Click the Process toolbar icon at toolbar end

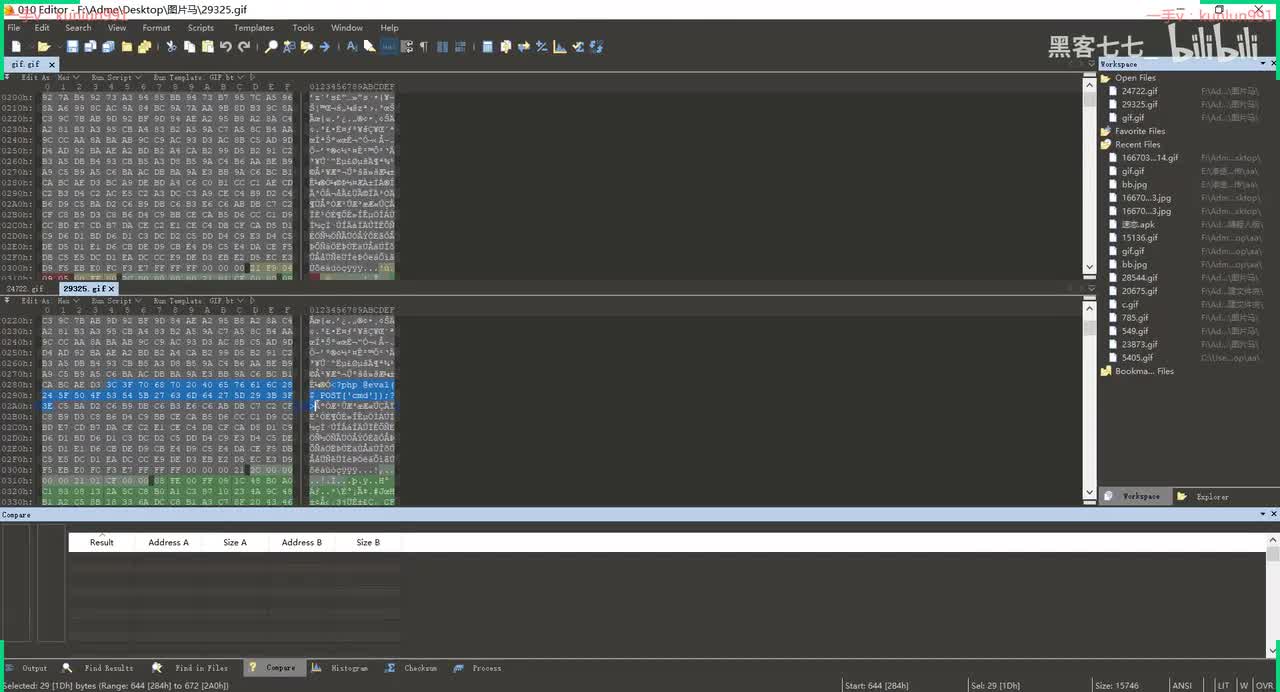(596, 46)
